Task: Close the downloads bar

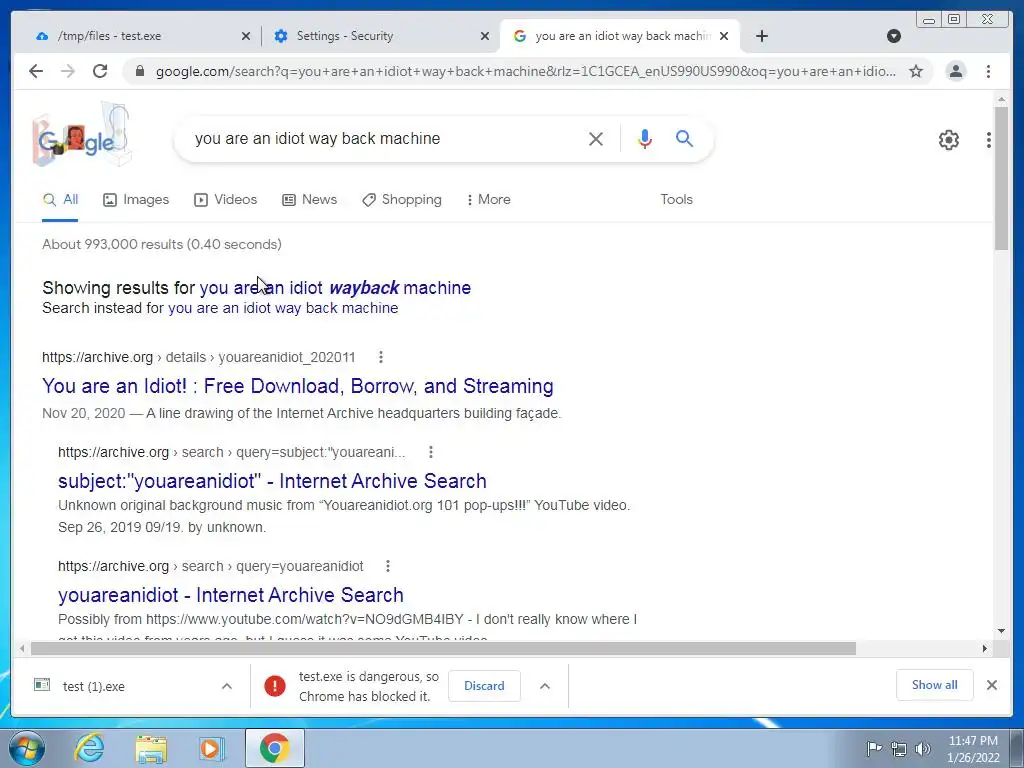Action: coord(991,685)
